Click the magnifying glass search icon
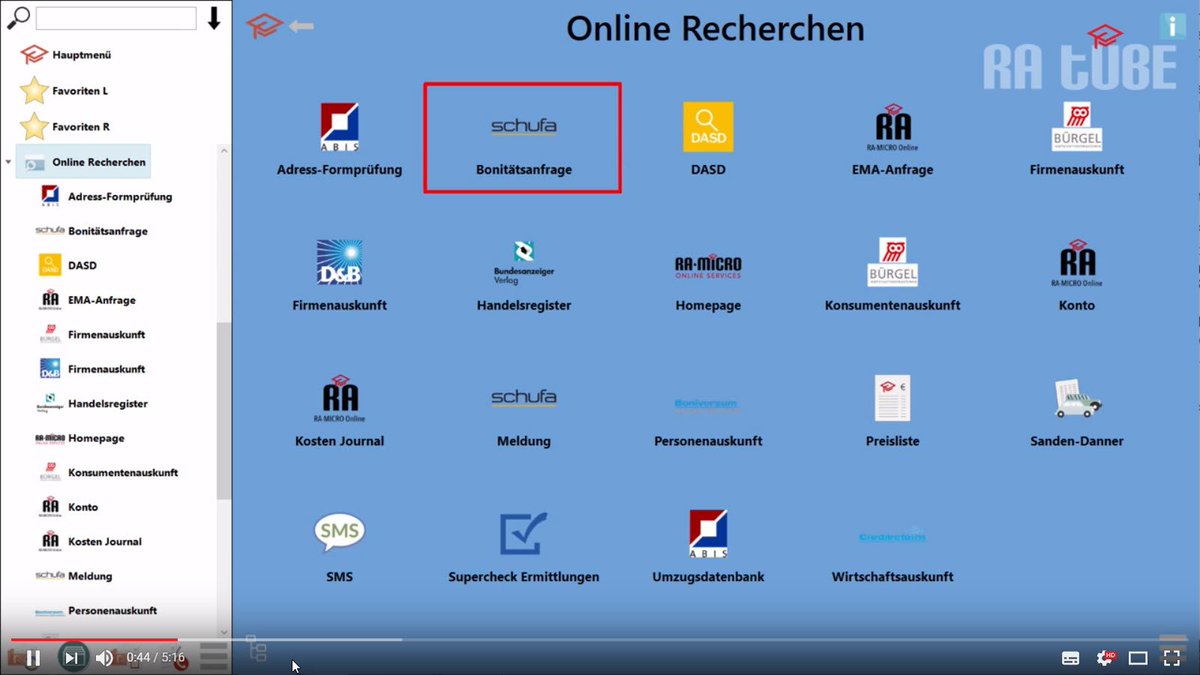 17,17
